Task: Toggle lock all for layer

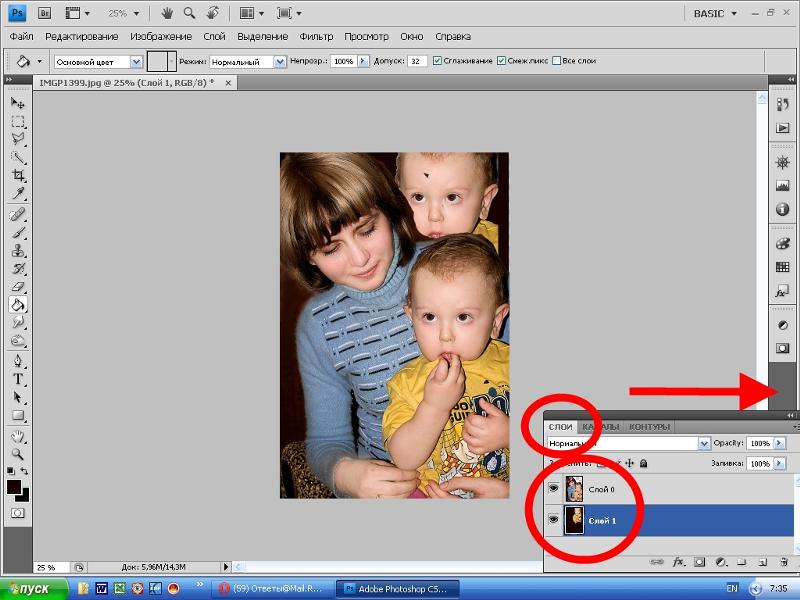Action: 643,463
